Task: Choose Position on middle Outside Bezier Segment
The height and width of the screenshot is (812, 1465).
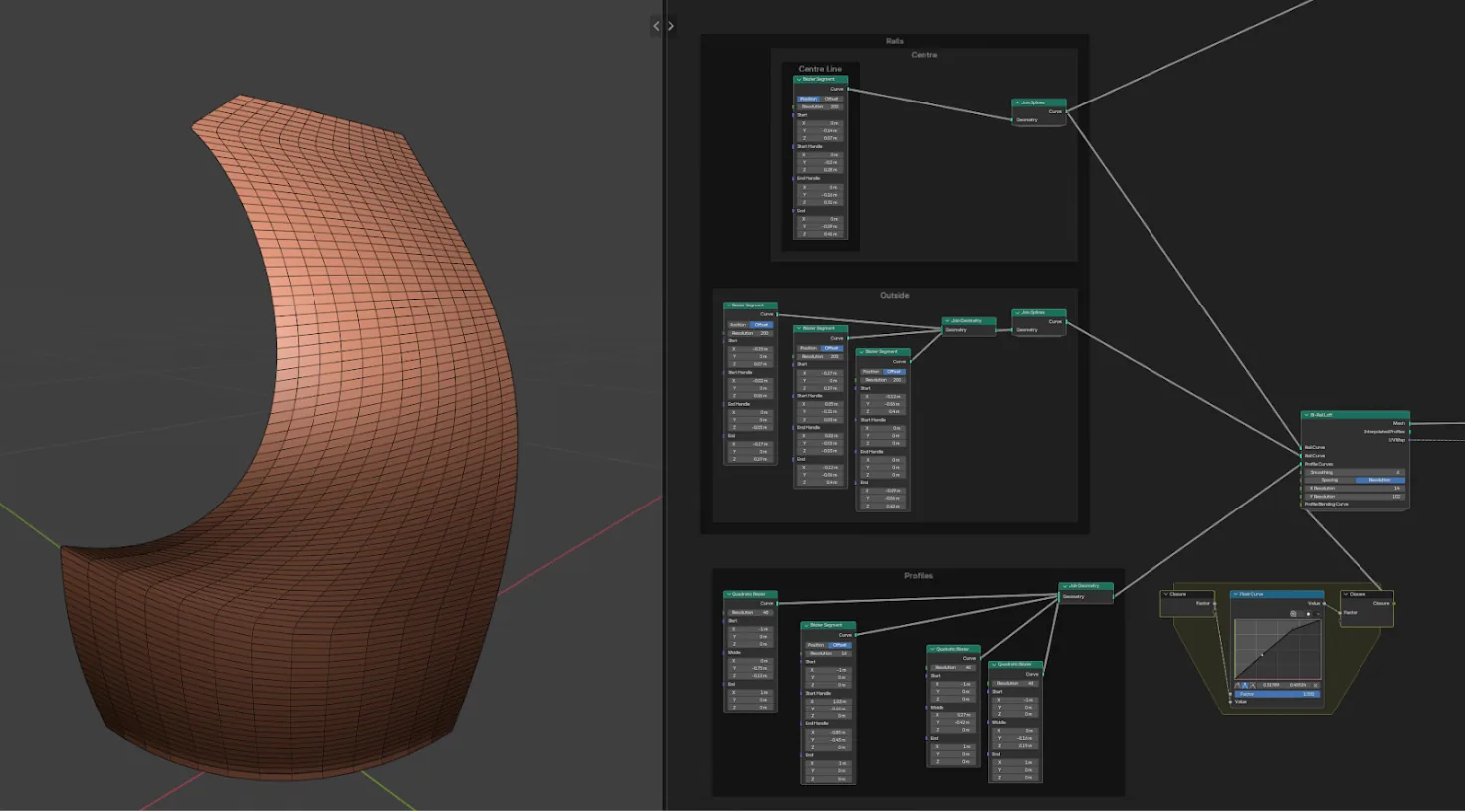Action: point(808,348)
